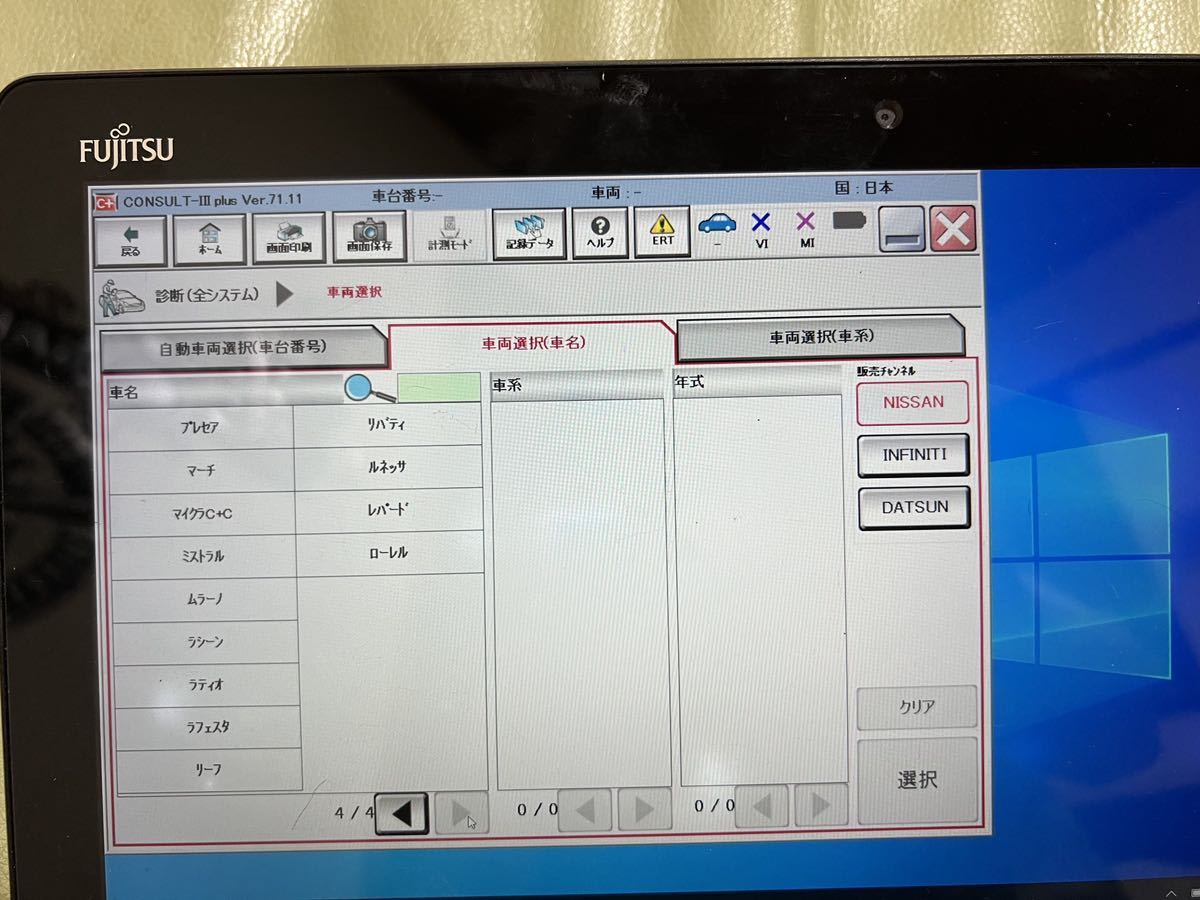
Task: Switch to 車両選択(車系) tab
Action: (x=821, y=337)
